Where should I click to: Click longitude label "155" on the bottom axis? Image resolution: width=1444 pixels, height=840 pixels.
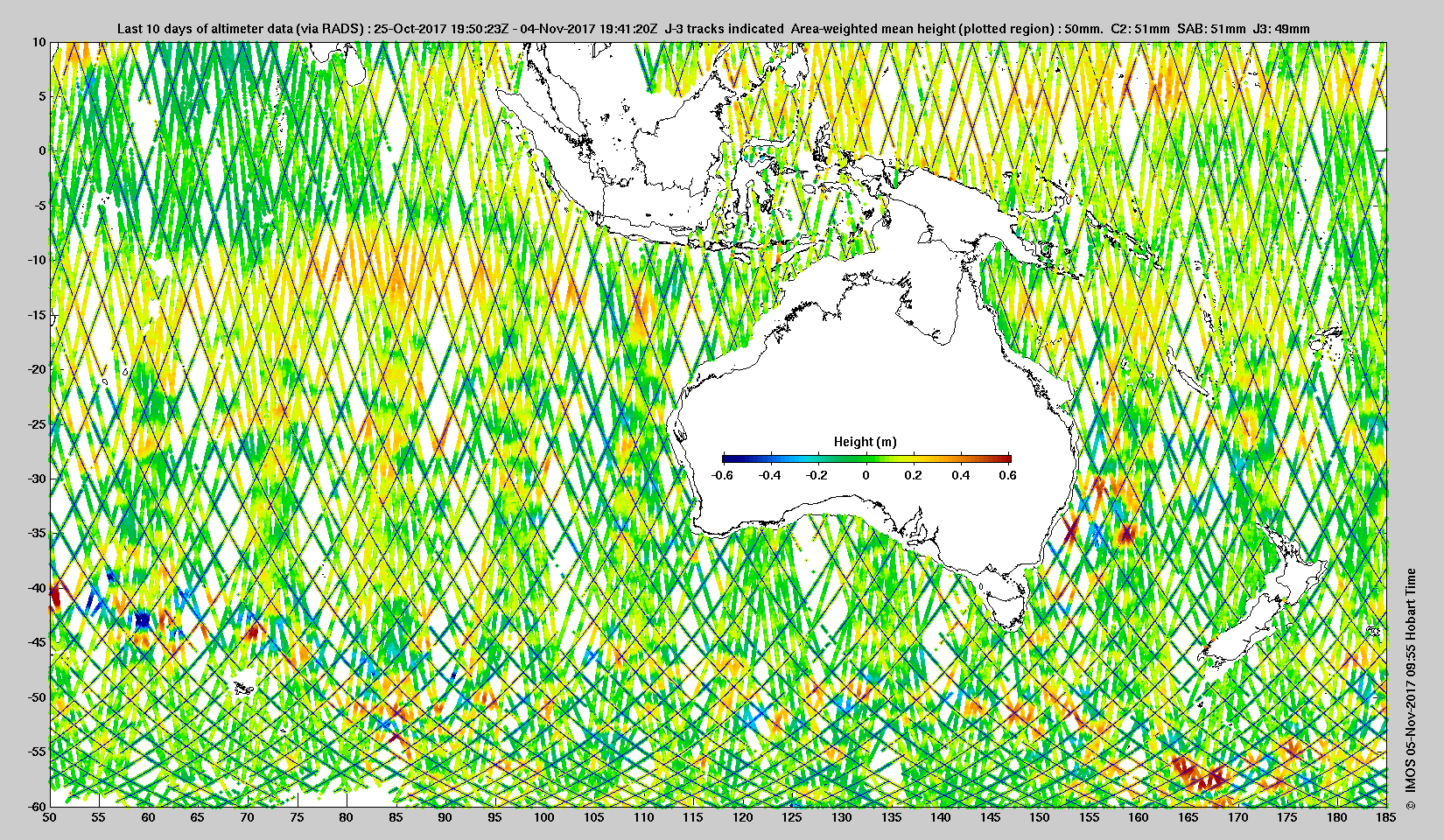[1090, 817]
